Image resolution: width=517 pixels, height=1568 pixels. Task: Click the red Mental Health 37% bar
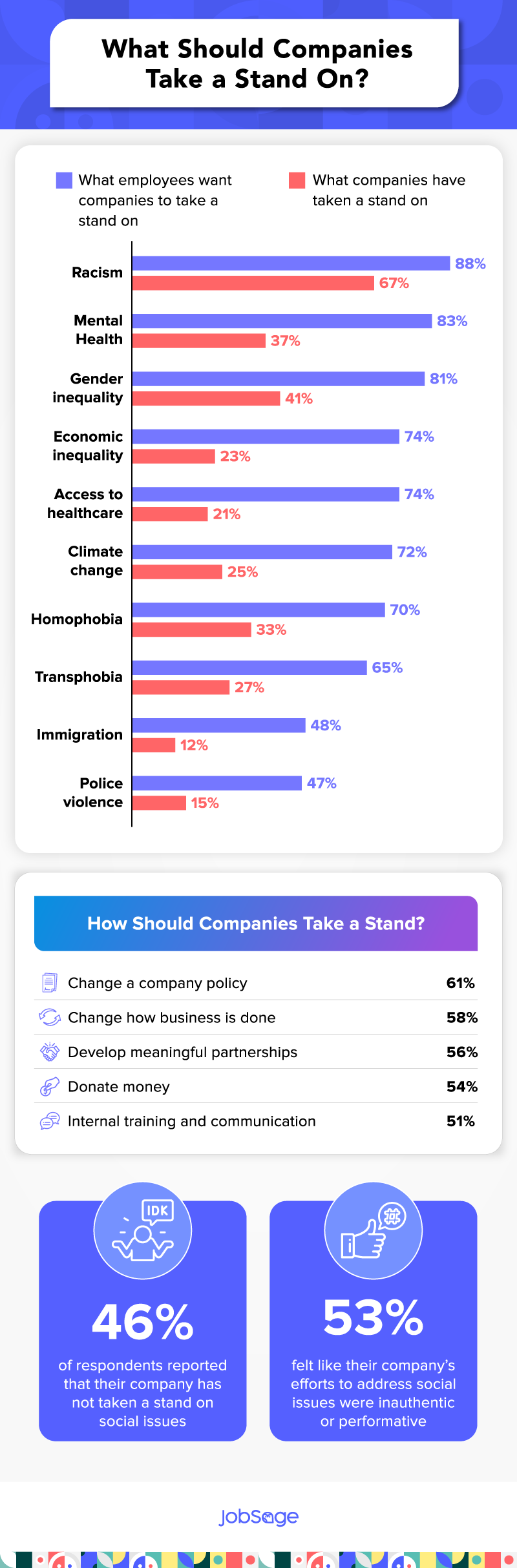[199, 341]
